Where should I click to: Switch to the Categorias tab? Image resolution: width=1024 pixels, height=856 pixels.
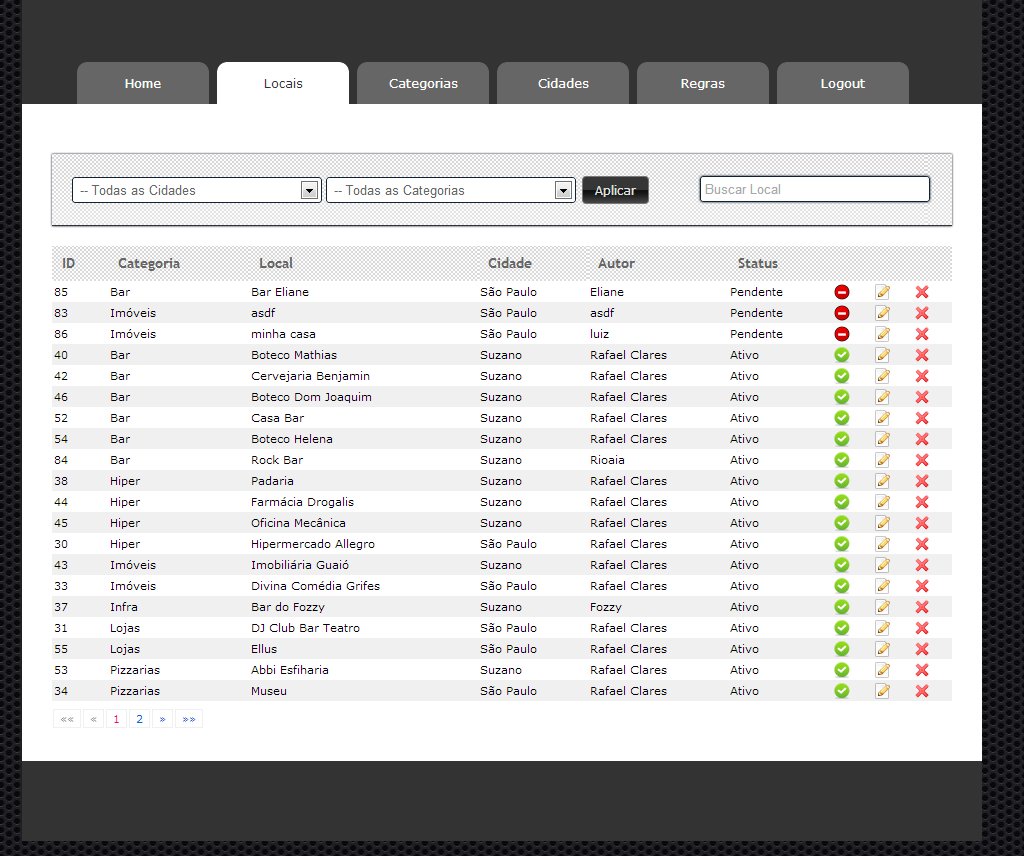423,83
